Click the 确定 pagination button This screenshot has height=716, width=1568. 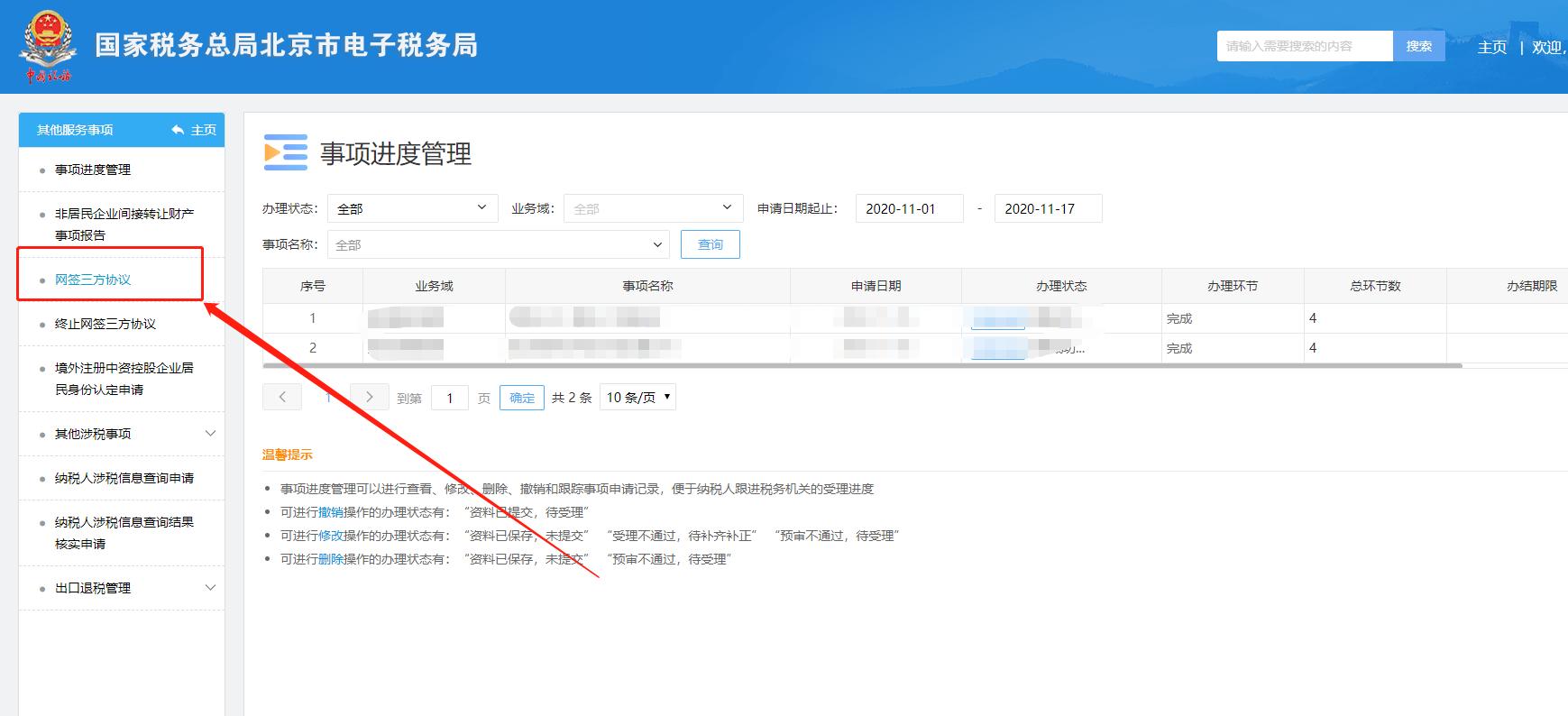click(522, 398)
